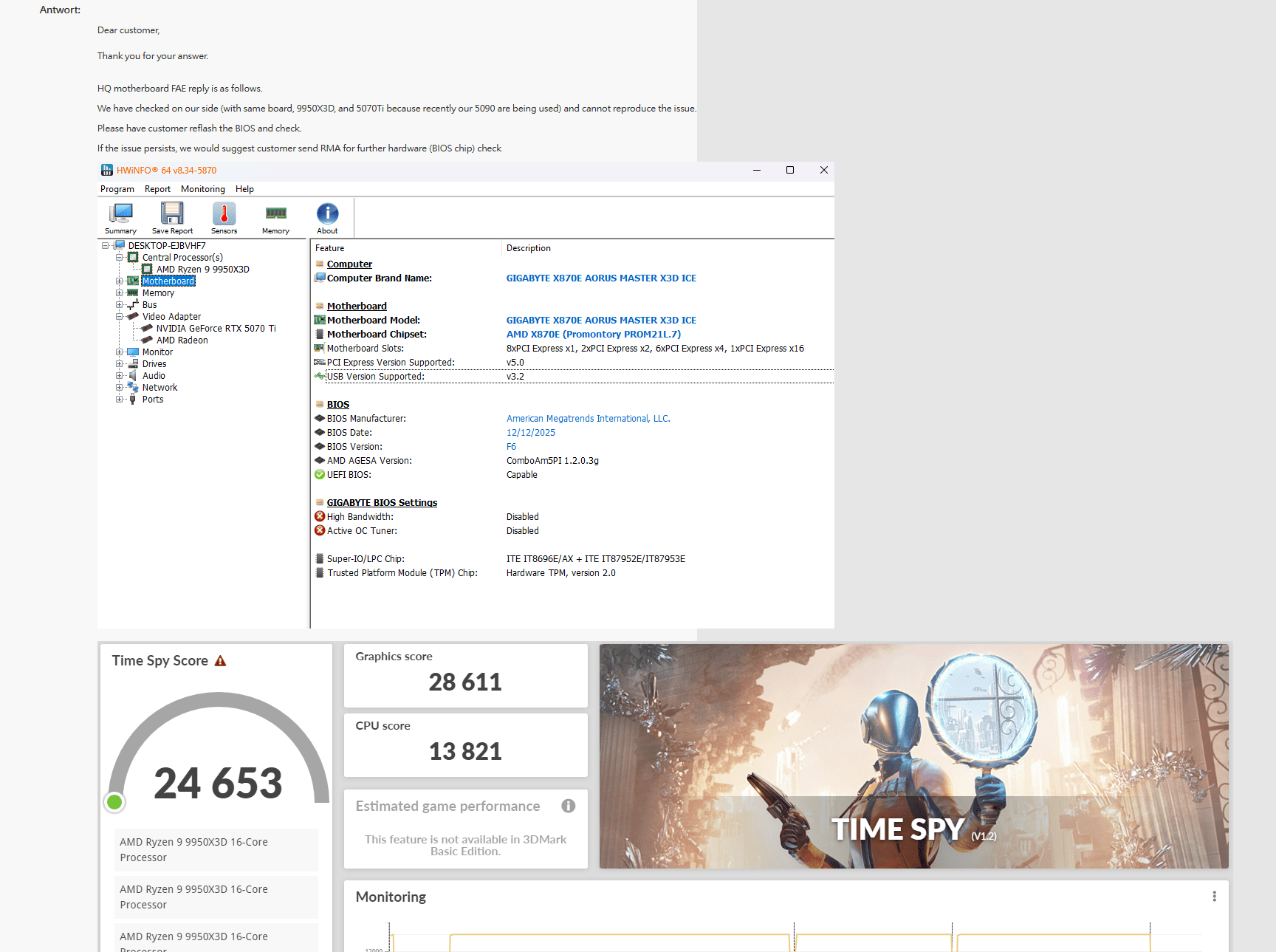Screen dimensions: 1276x952
Task: Expand the Network tree node
Action: coord(119,388)
